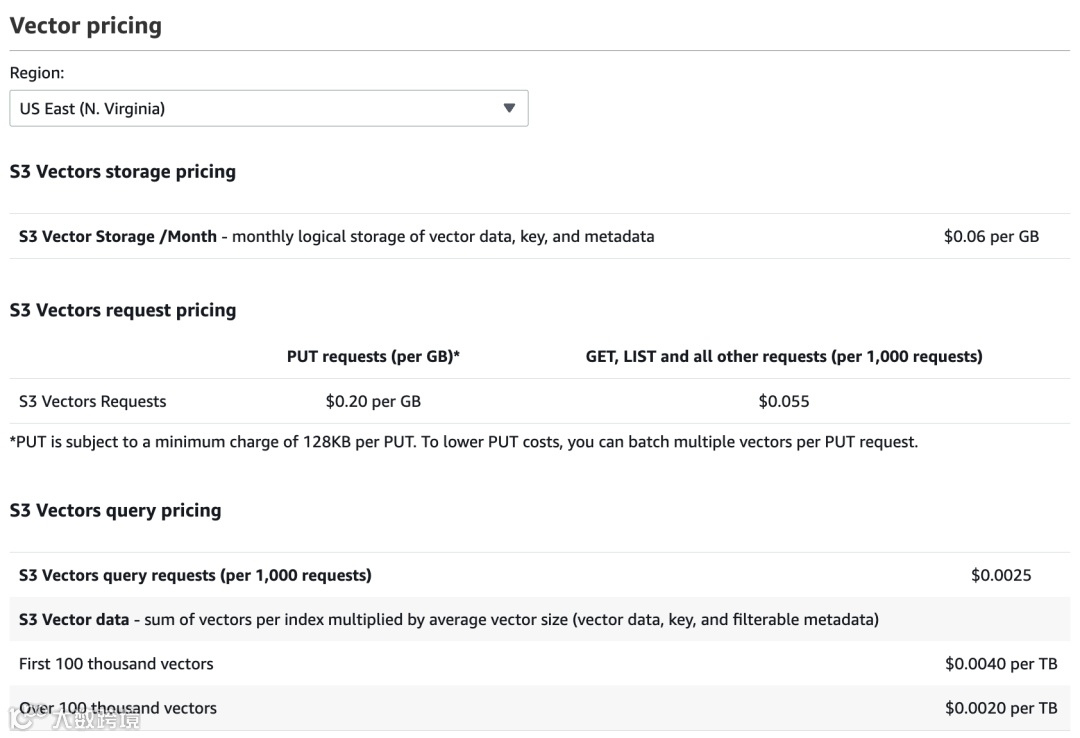Click the $0.055 request price

pyautogui.click(x=783, y=401)
